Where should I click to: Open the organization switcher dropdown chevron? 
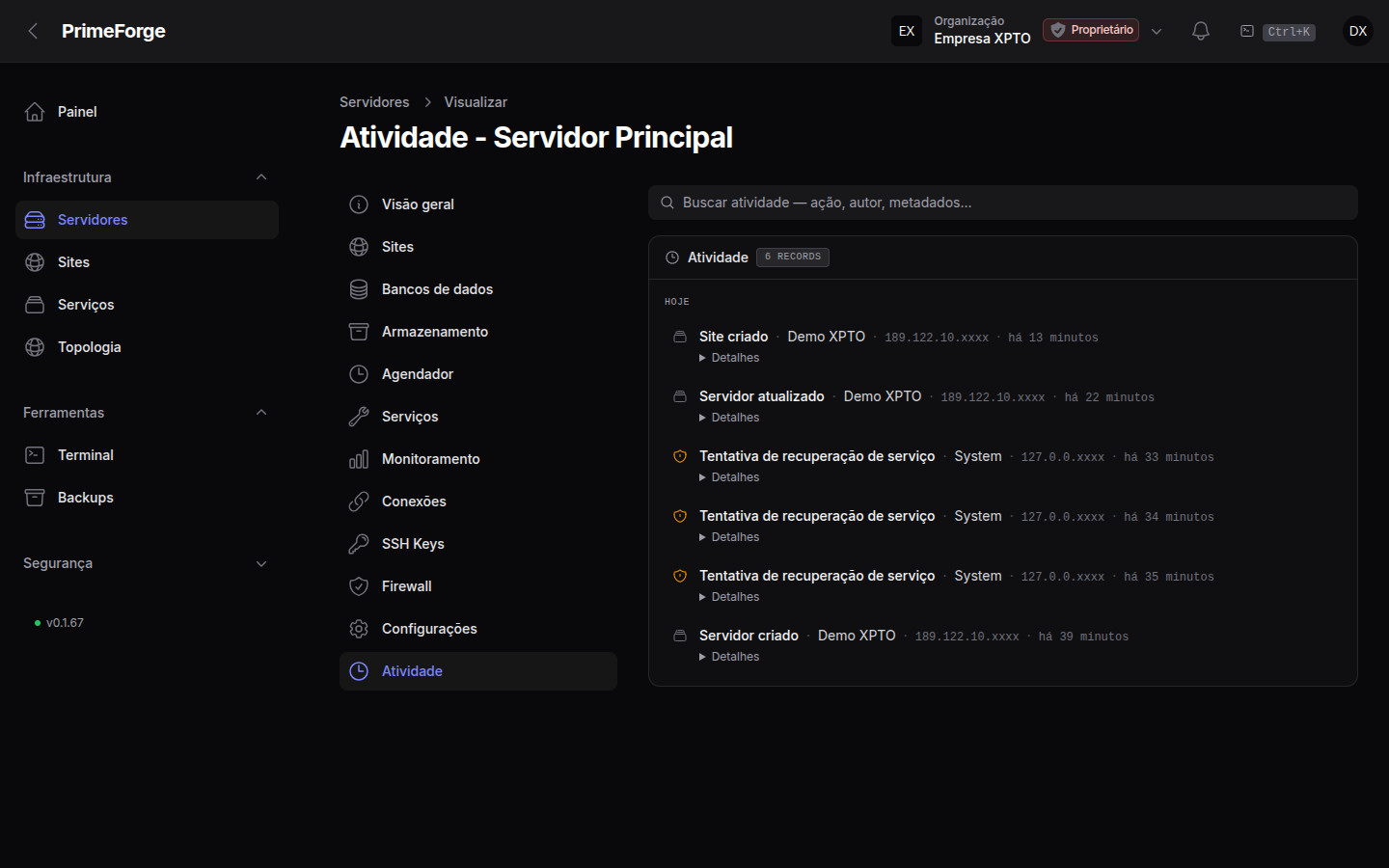coord(1157,31)
